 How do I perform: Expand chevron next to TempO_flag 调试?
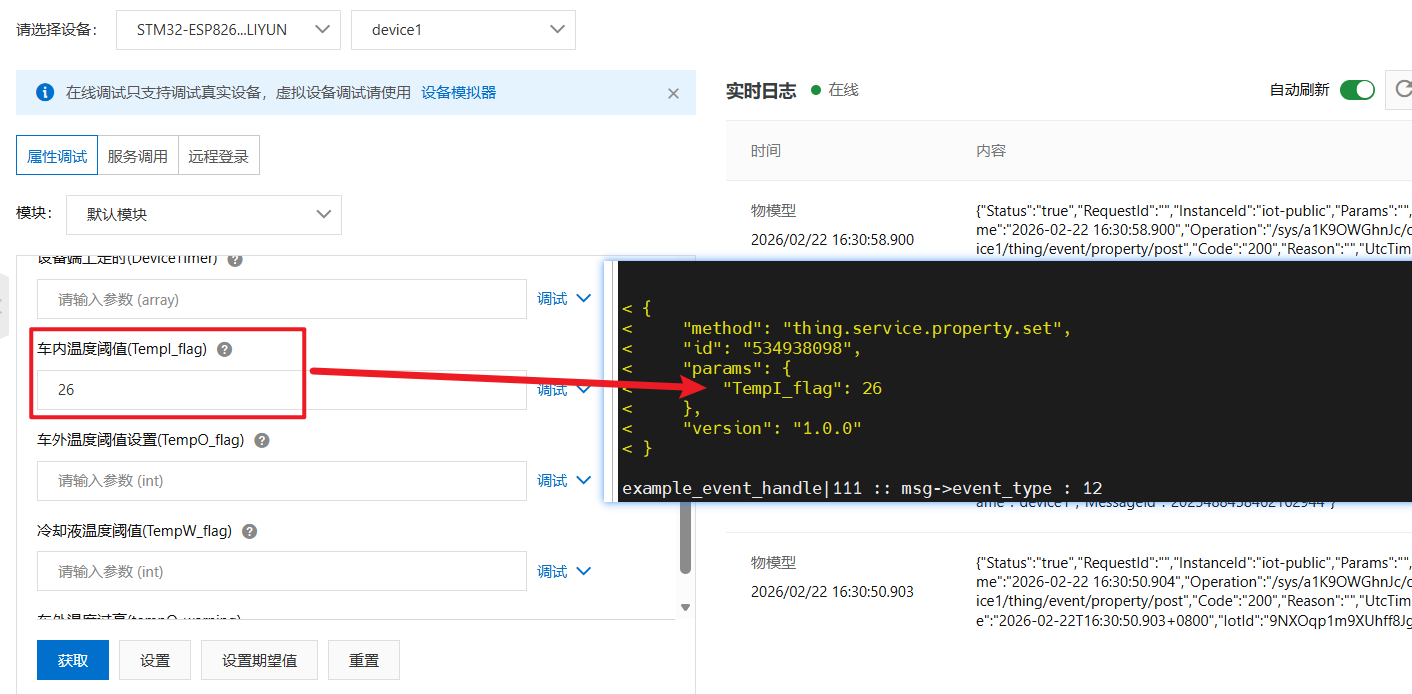[584, 481]
